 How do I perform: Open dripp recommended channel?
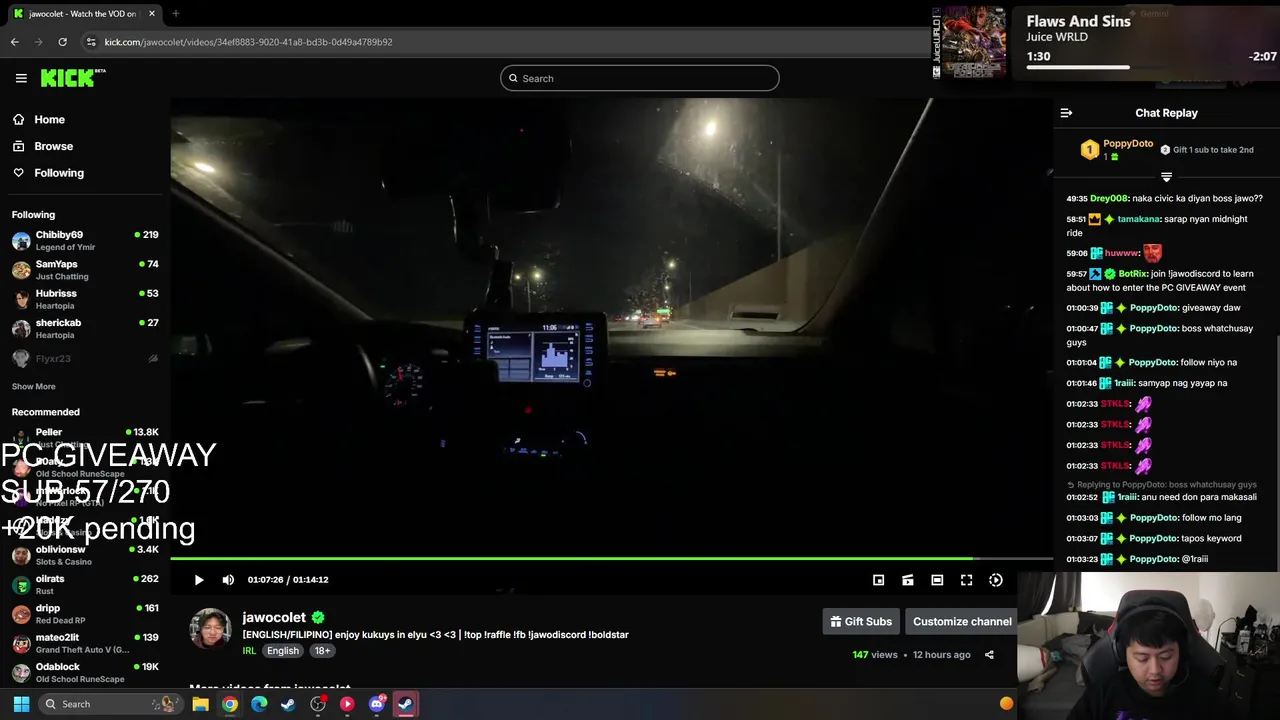coord(85,614)
